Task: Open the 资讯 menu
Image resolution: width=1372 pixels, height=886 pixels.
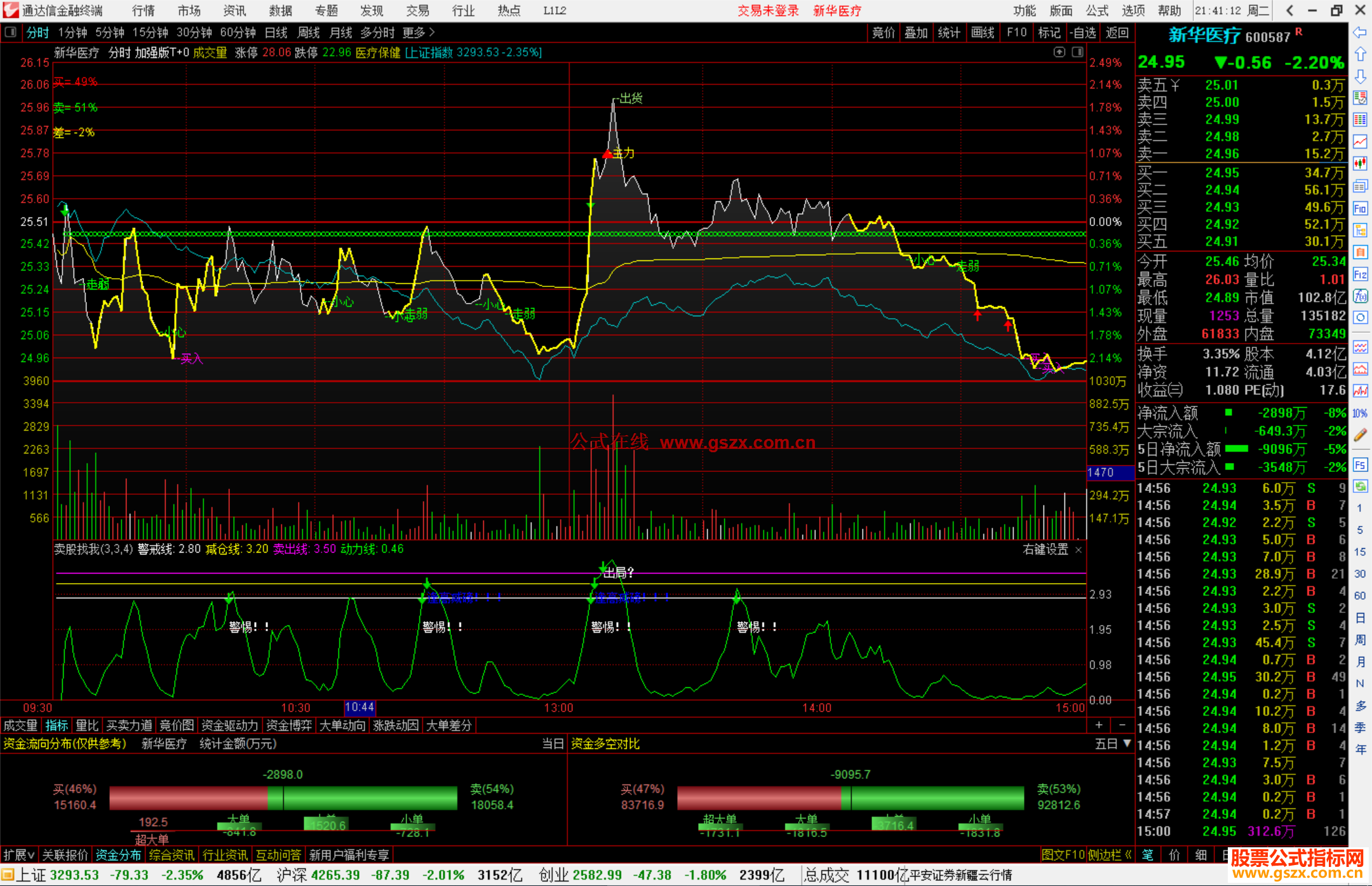Action: (x=235, y=10)
